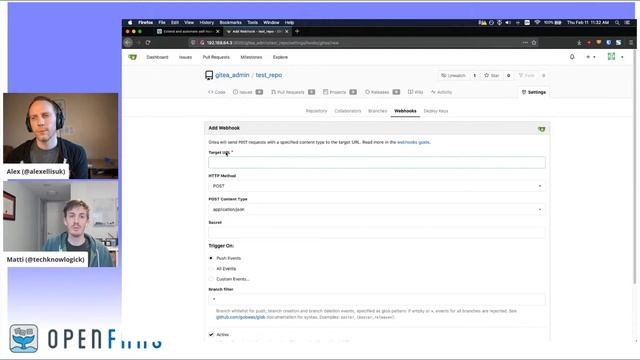Image resolution: width=640 pixels, height=360 pixels.
Task: Open the user avatar menu
Action: (615, 57)
